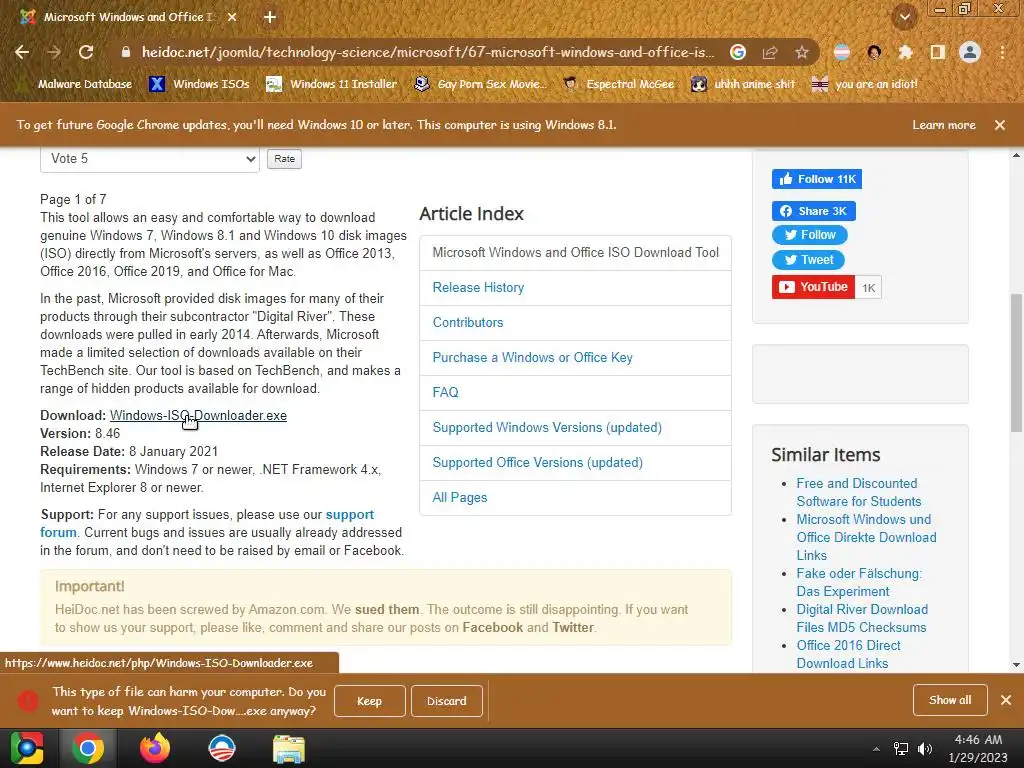Click 'sued them' link in Important box
1024x768 pixels.
point(387,610)
